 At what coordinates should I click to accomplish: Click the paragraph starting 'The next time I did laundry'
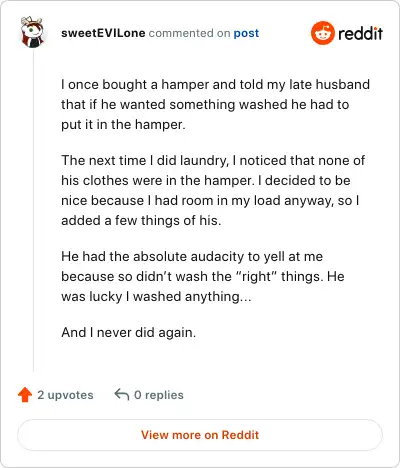(213, 190)
